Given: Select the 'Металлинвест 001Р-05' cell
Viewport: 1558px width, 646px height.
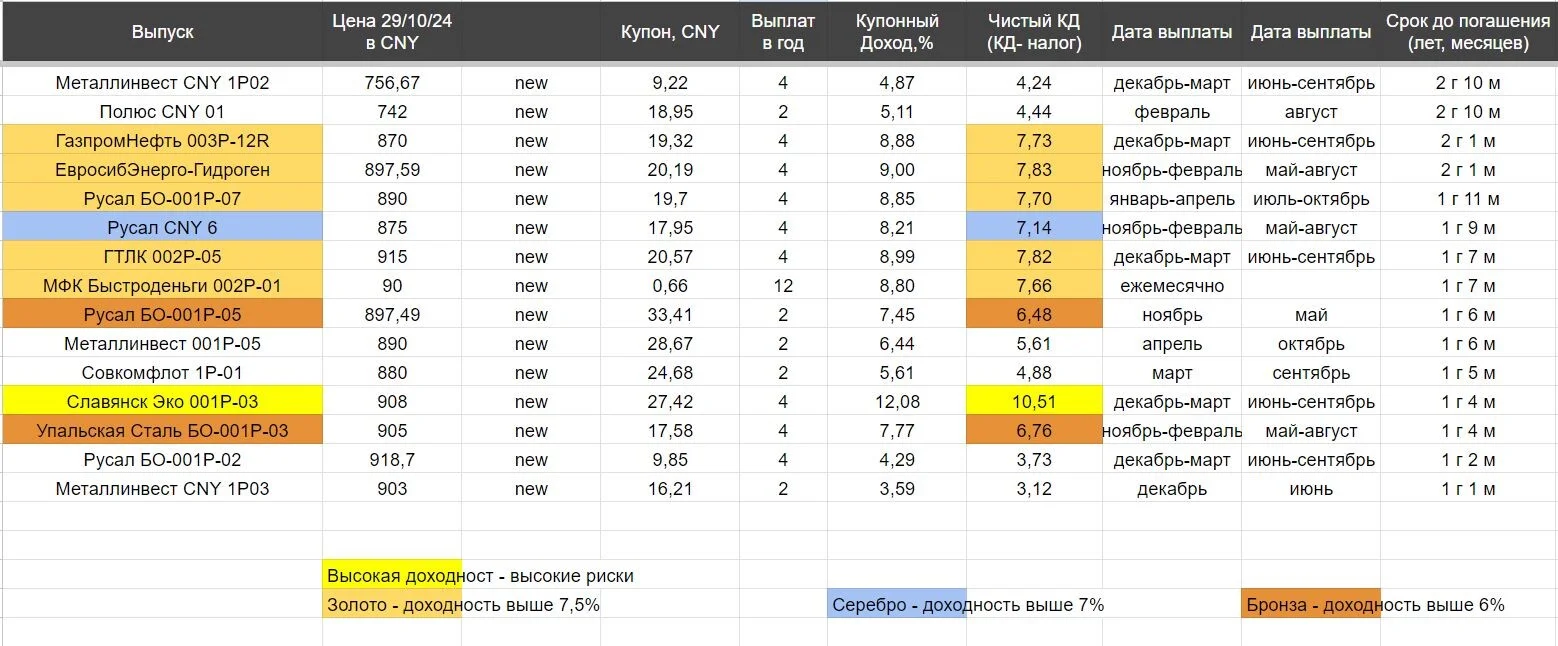Looking at the screenshot, I should (x=162, y=344).
